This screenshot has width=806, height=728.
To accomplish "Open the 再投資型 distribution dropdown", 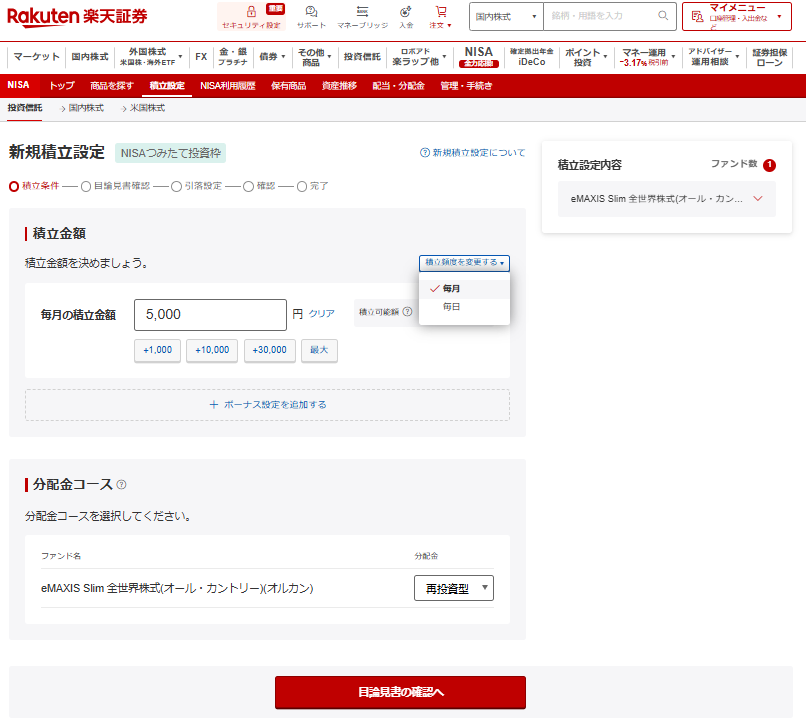I will point(454,588).
